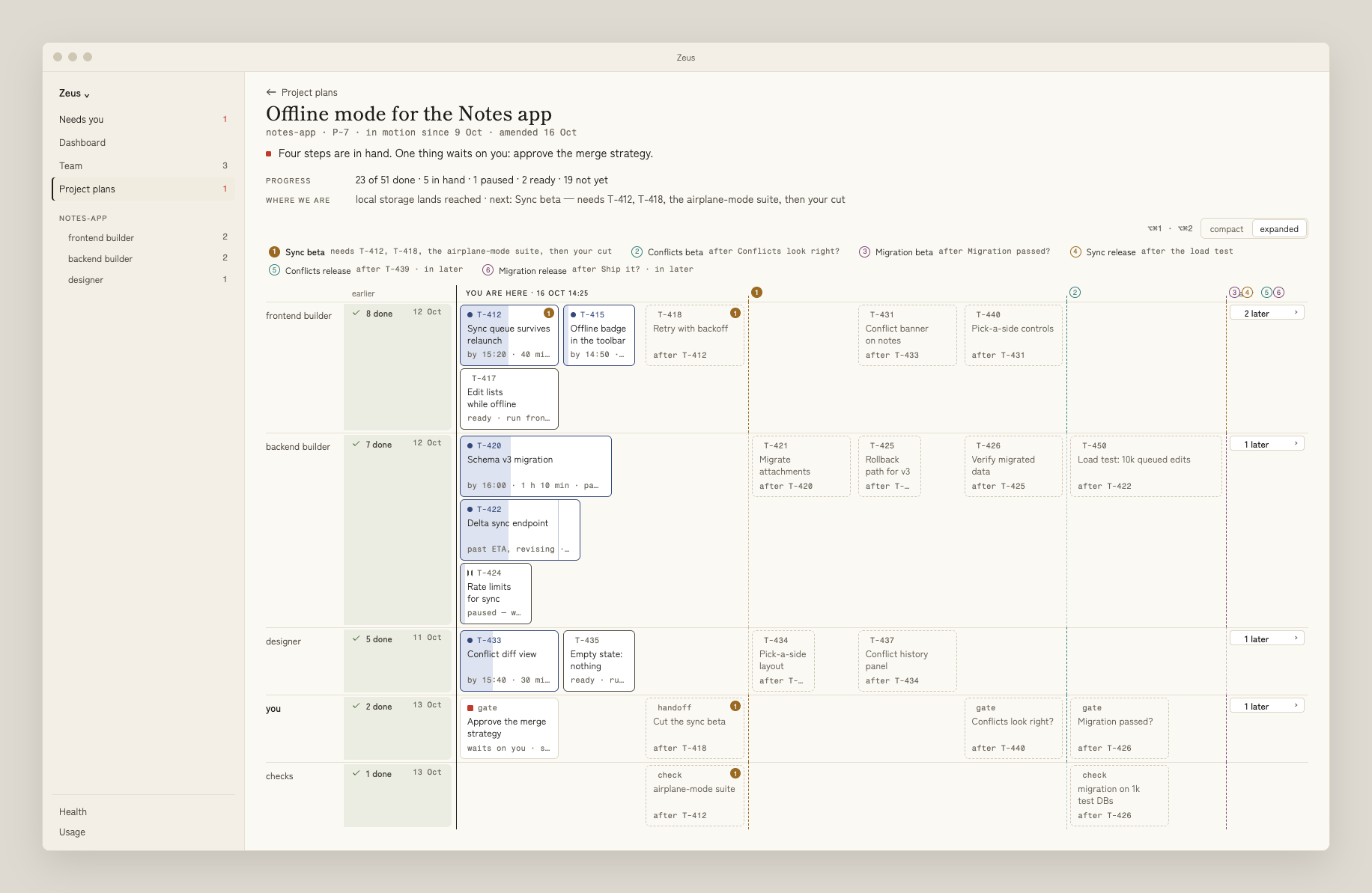Switch to compact view

coord(1226,229)
